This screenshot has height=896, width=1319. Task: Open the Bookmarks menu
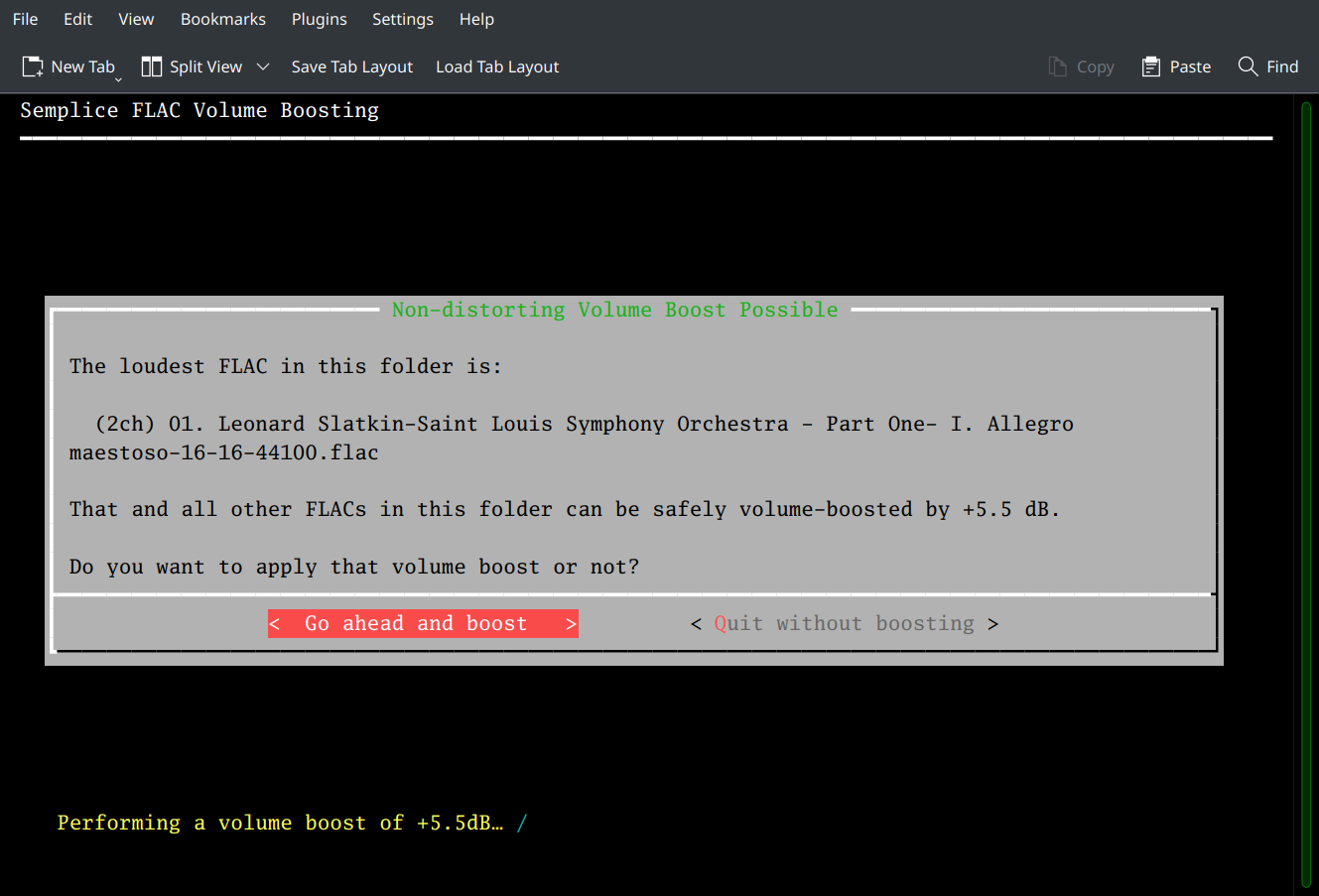(x=222, y=19)
